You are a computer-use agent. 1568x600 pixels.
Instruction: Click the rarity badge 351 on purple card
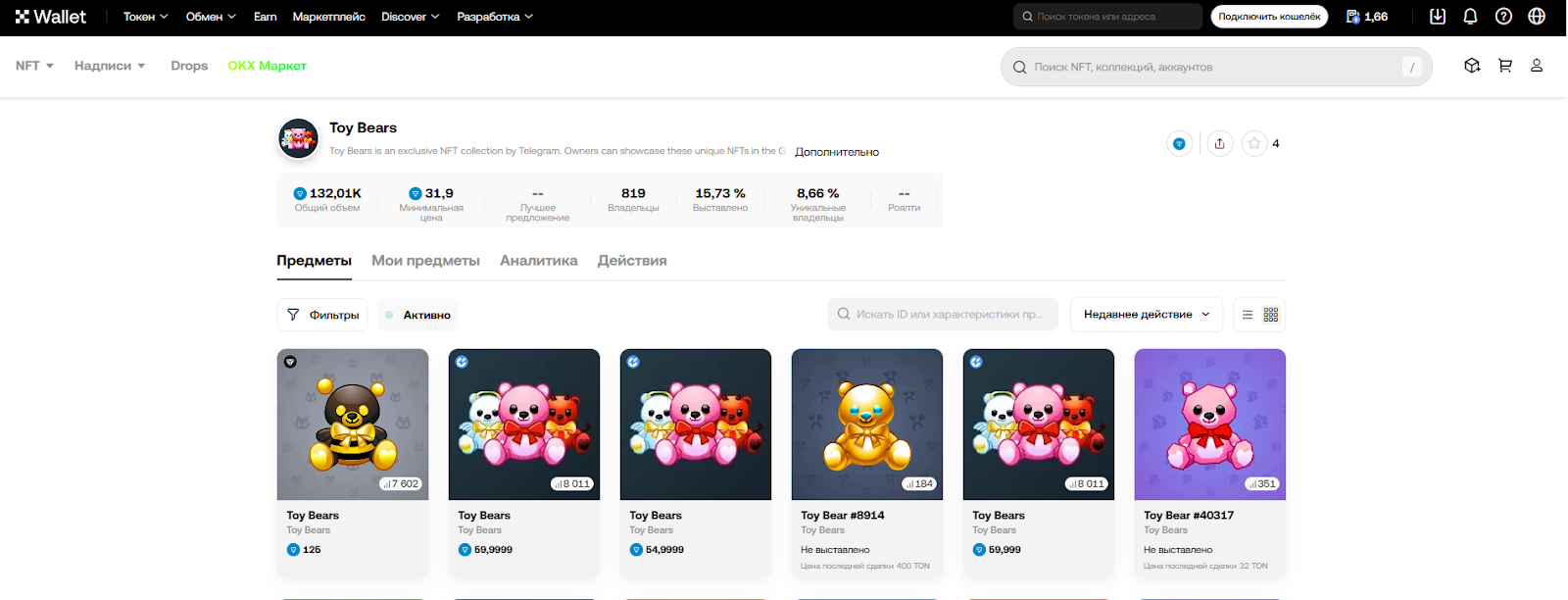pos(1262,483)
